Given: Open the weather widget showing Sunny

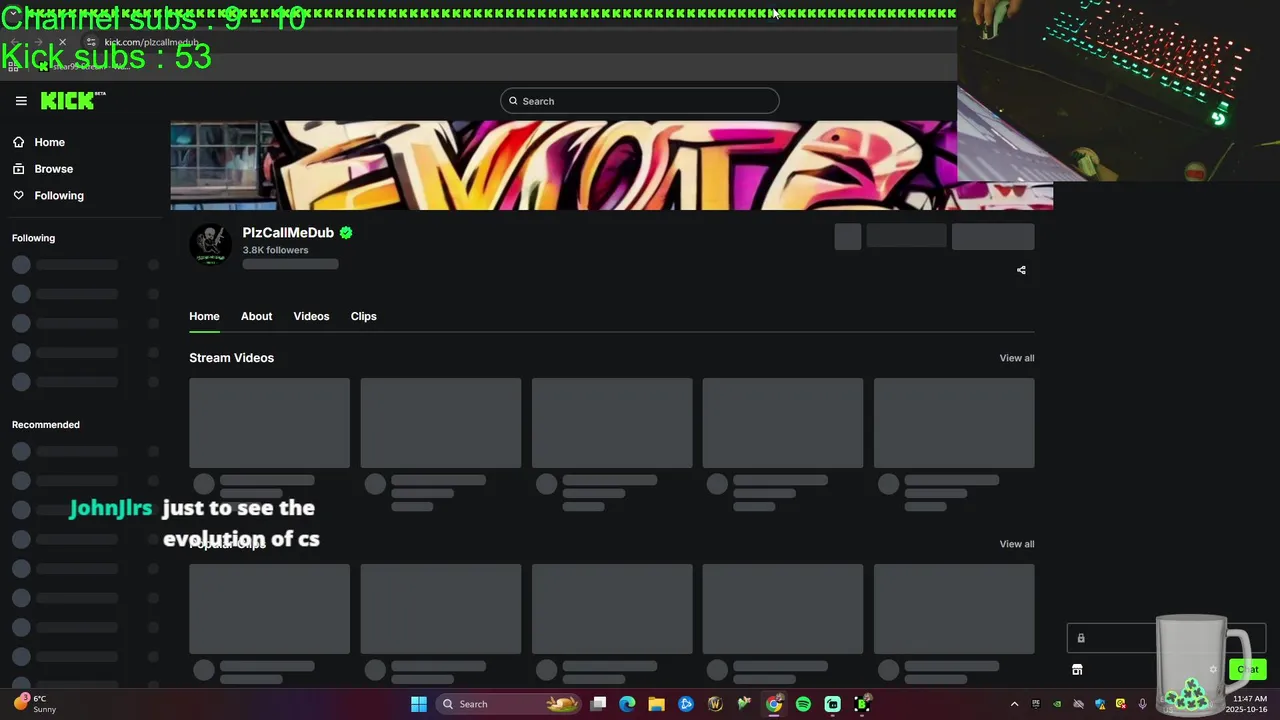Looking at the screenshot, I should (36, 704).
